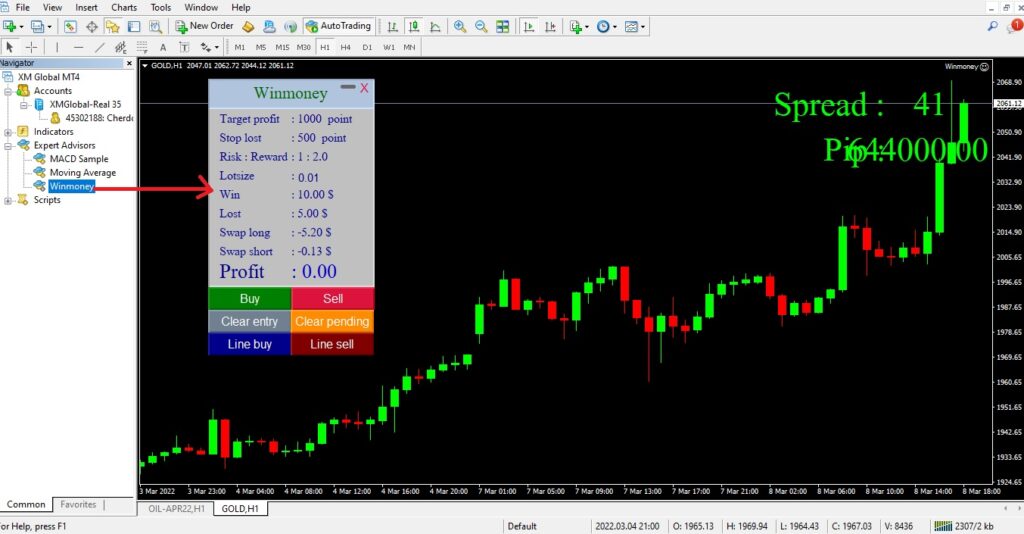The height and width of the screenshot is (534, 1024).
Task: Switch timeframe to M5
Action: (261, 47)
